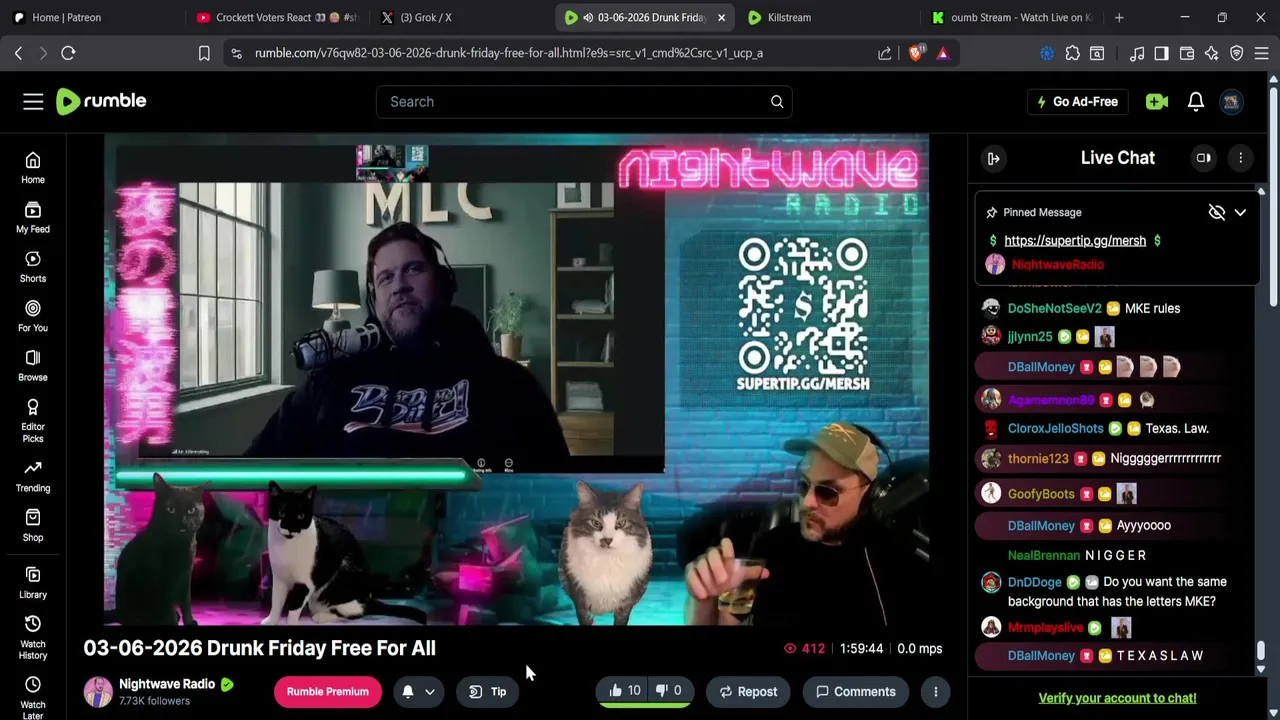
Task: Open the Brave VPN shield icon
Action: point(1237,53)
